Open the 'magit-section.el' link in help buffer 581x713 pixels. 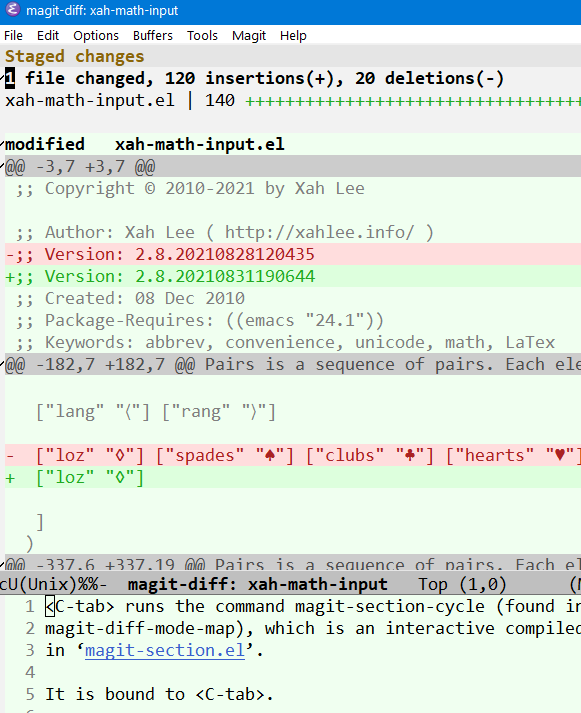[165, 650]
